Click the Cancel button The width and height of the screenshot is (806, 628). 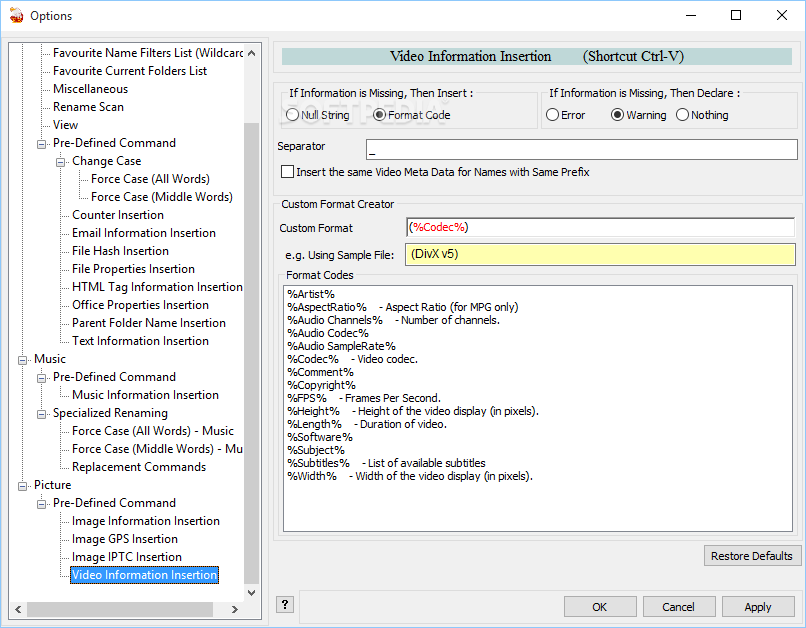pyautogui.click(x=679, y=607)
